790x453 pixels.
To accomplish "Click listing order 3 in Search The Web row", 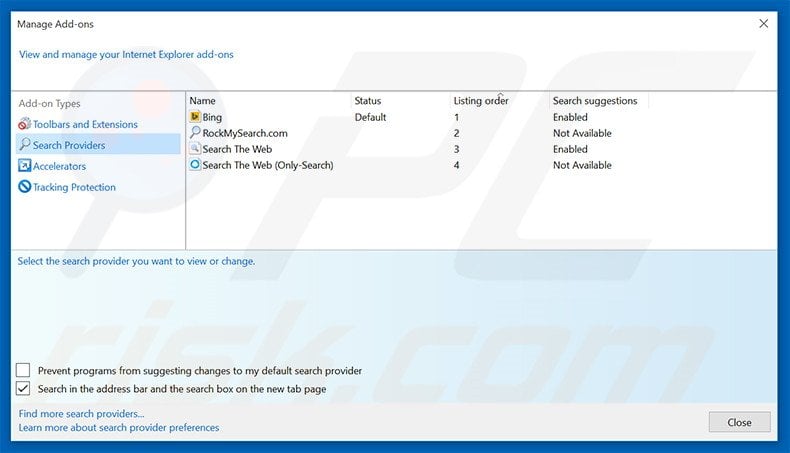I will point(456,149).
